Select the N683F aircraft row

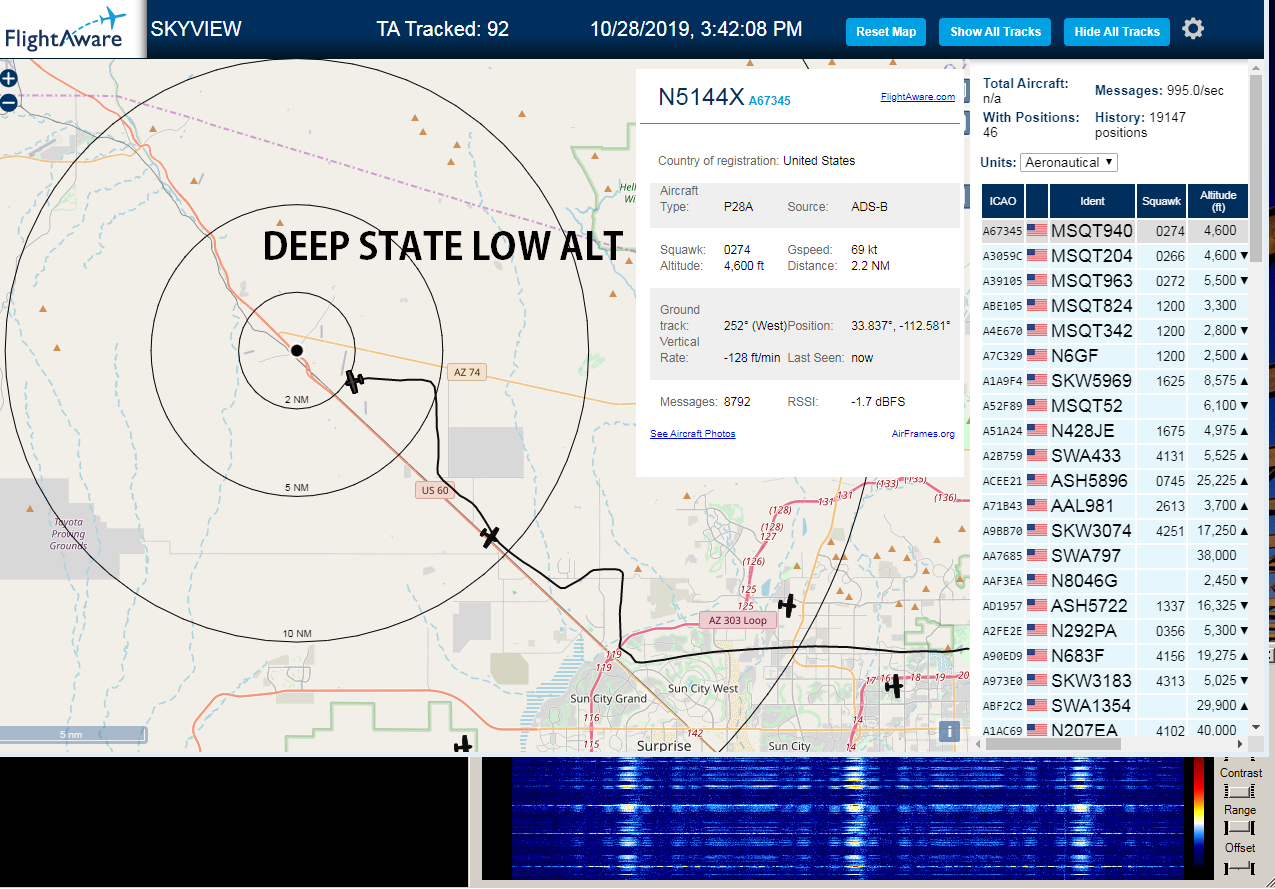click(1115, 656)
